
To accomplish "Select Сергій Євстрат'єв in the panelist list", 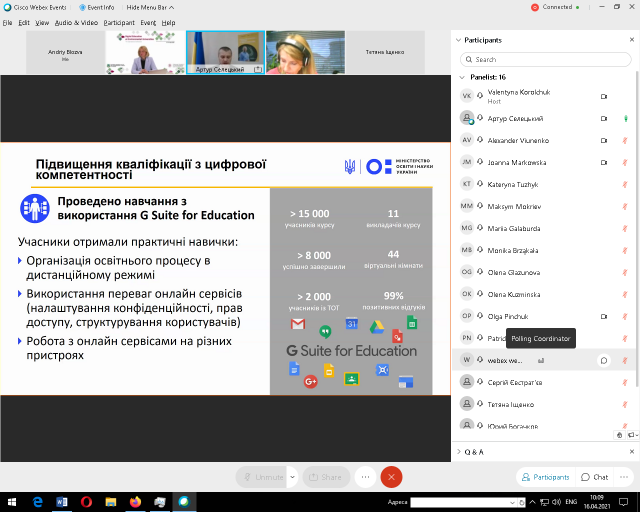I will pyautogui.click(x=544, y=383).
